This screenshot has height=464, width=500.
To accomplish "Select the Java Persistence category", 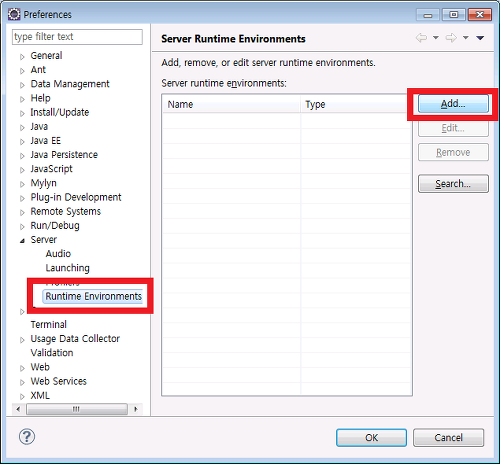I will (64, 155).
